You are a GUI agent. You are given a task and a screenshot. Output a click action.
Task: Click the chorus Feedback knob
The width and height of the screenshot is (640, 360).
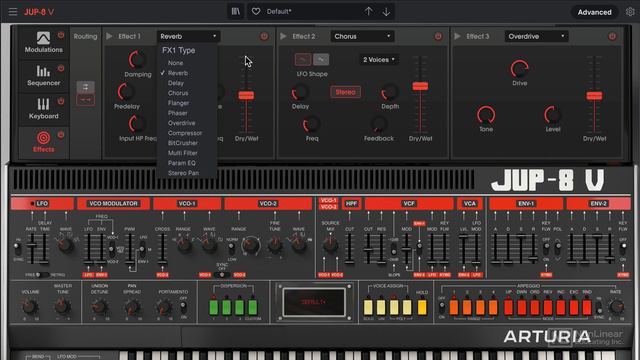click(379, 124)
